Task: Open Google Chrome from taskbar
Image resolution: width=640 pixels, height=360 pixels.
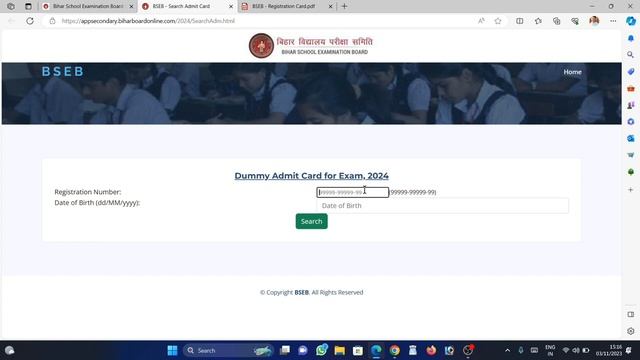Action: pos(394,350)
